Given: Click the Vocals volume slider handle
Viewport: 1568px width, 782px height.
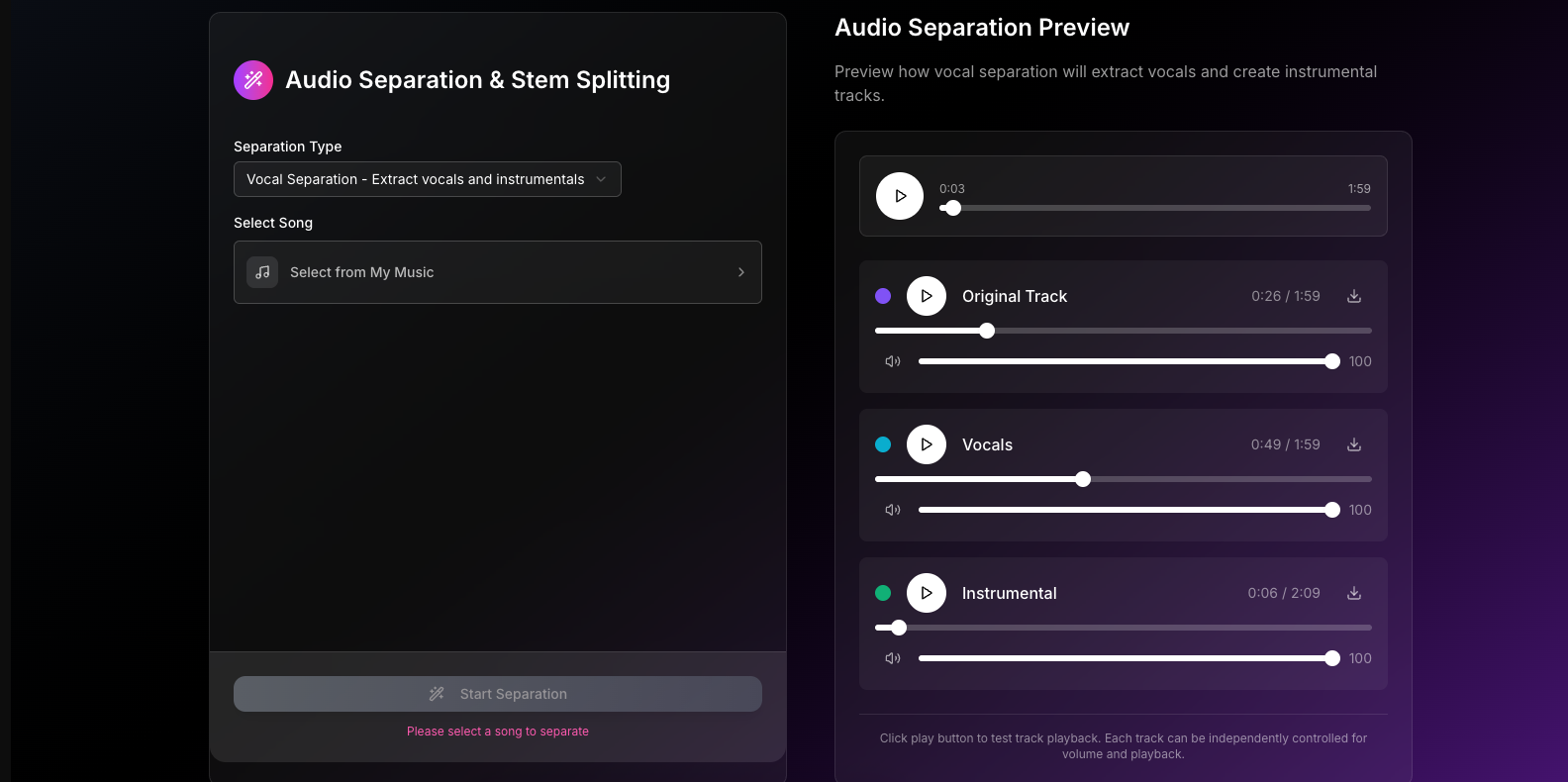Looking at the screenshot, I should coord(1332,510).
